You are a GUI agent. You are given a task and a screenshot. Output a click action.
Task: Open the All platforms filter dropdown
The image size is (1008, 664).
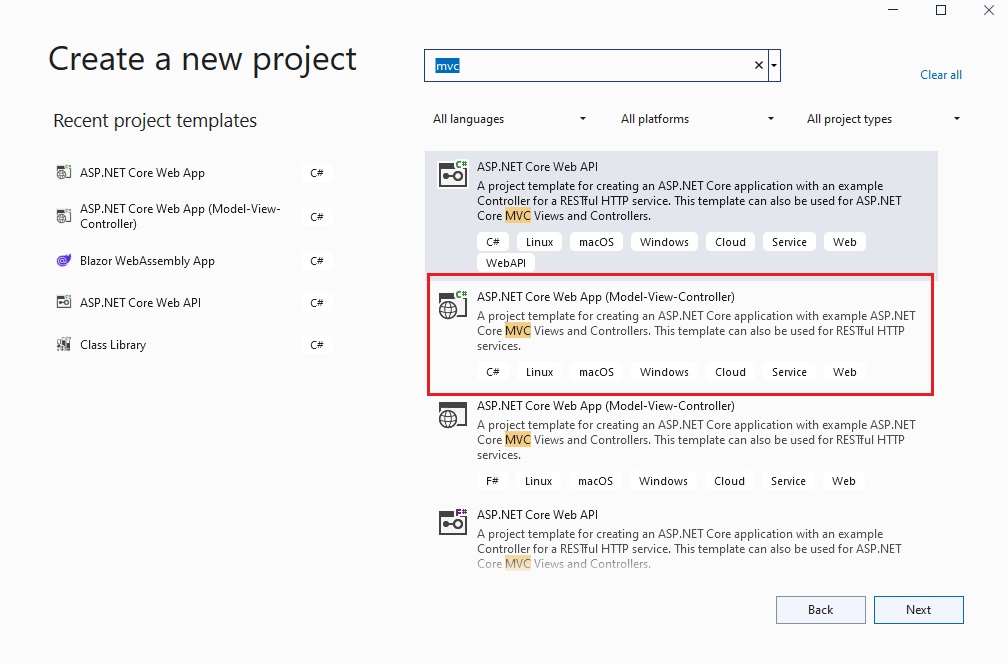pos(697,119)
